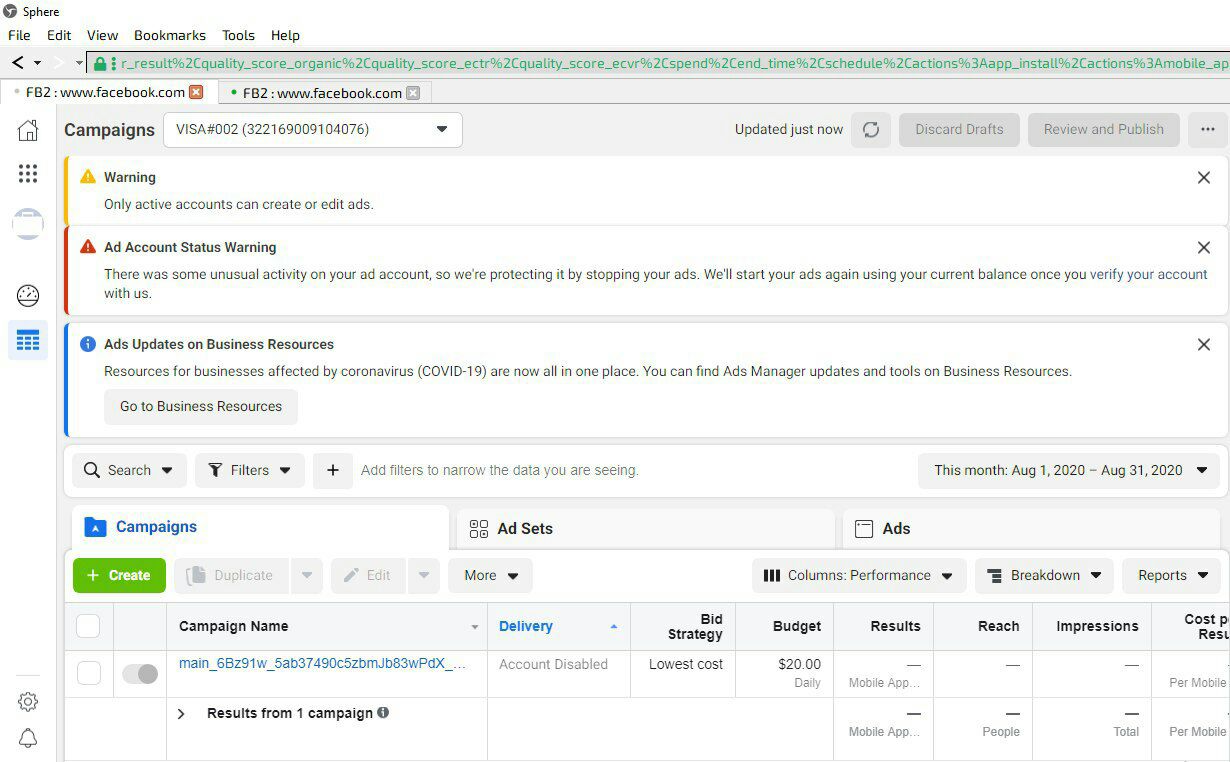This screenshot has width=1230, height=762.
Task: Switch the main_6Bz91w campaign on/off toggle
Action: pyautogui.click(x=140, y=674)
